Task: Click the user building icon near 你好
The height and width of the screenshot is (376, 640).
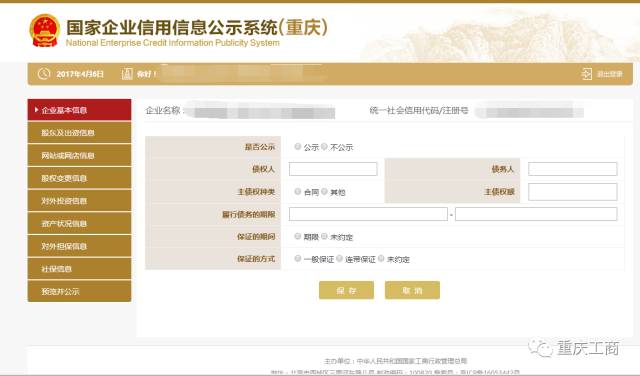Action: (127, 74)
